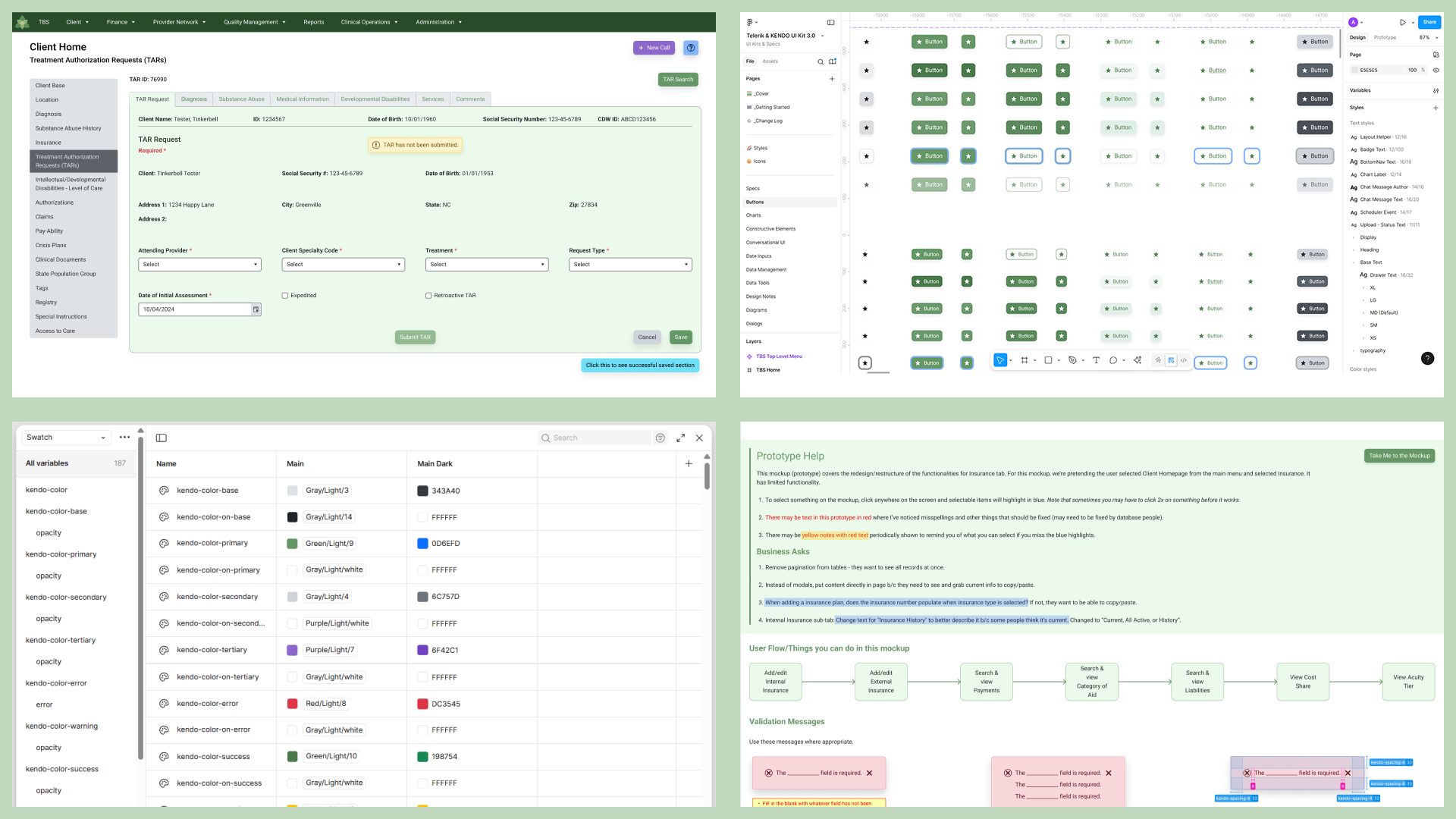Open the Finance menu in top navigation
Screen dimensions: 1456x819
coord(121,22)
